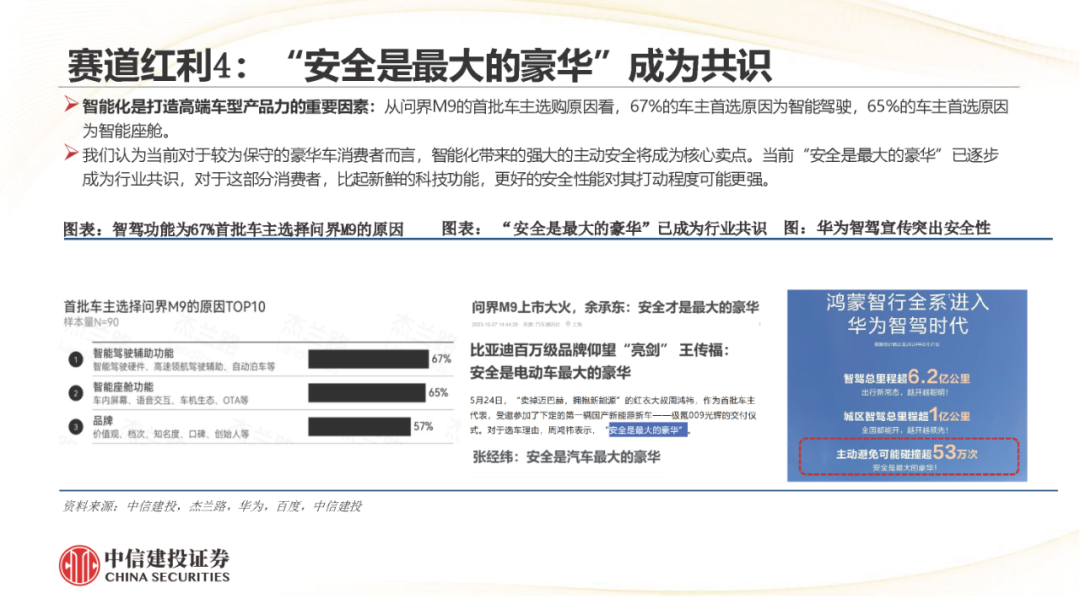The width and height of the screenshot is (1080, 599).
Task: Click the 67% bar for 智能驾驶辅助功能
Action: click(368, 359)
